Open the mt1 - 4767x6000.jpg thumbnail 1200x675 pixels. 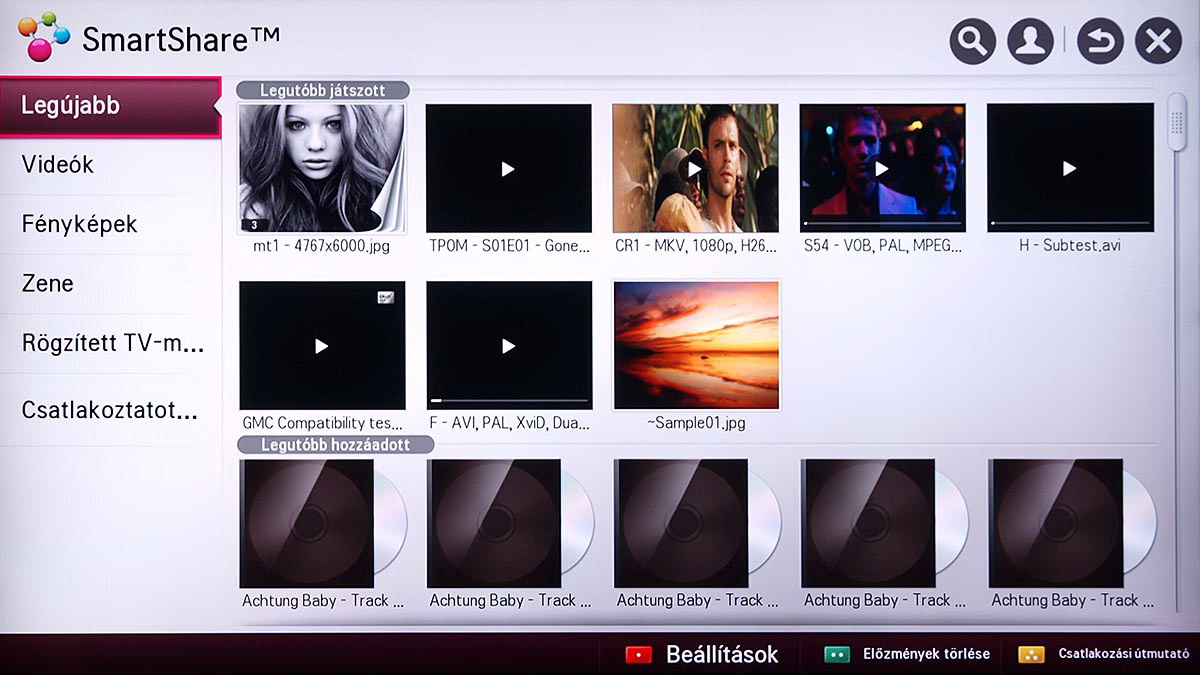coord(322,168)
